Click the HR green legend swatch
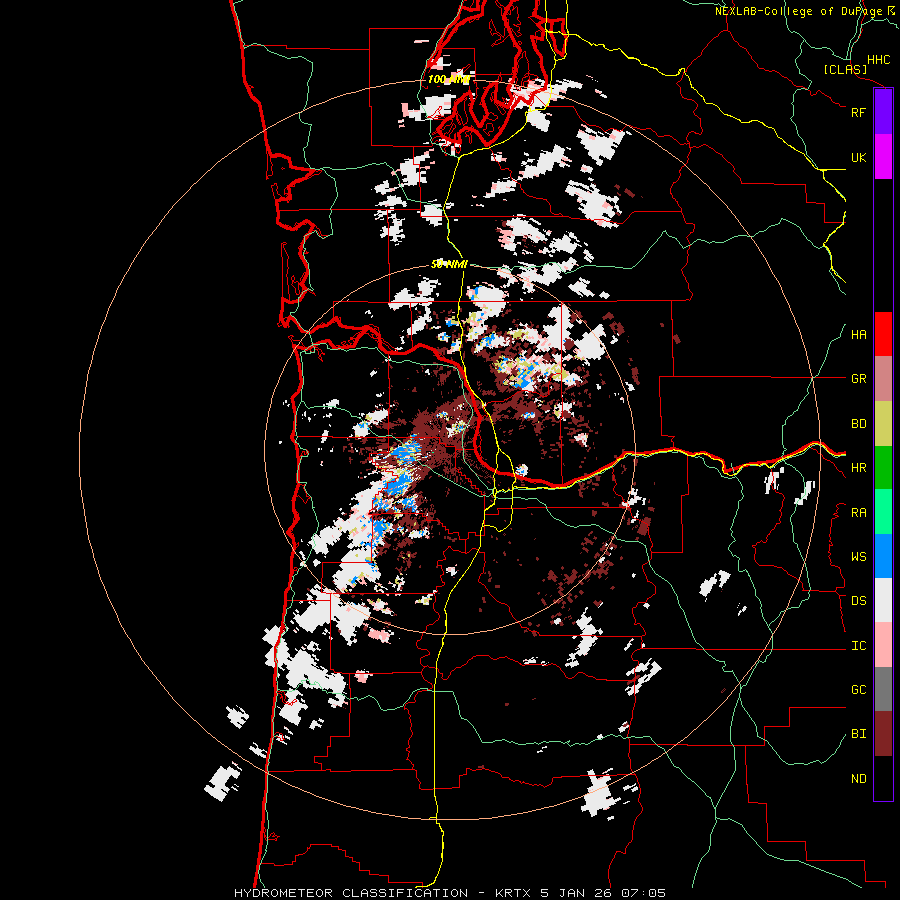Screen dimensions: 900x900 pos(883,468)
